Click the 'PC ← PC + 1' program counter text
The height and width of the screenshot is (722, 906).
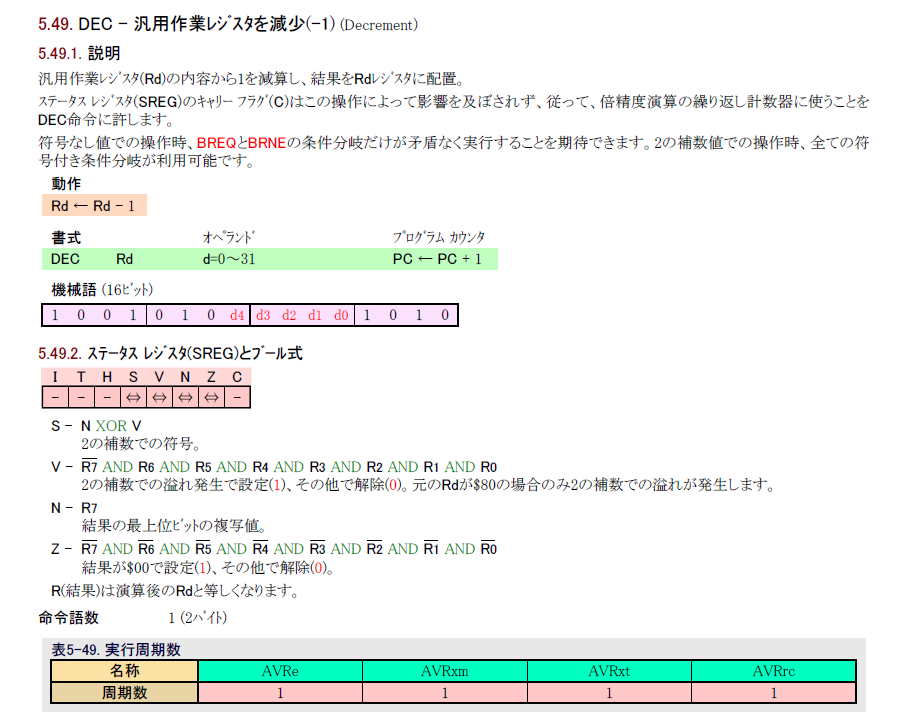coord(437,259)
